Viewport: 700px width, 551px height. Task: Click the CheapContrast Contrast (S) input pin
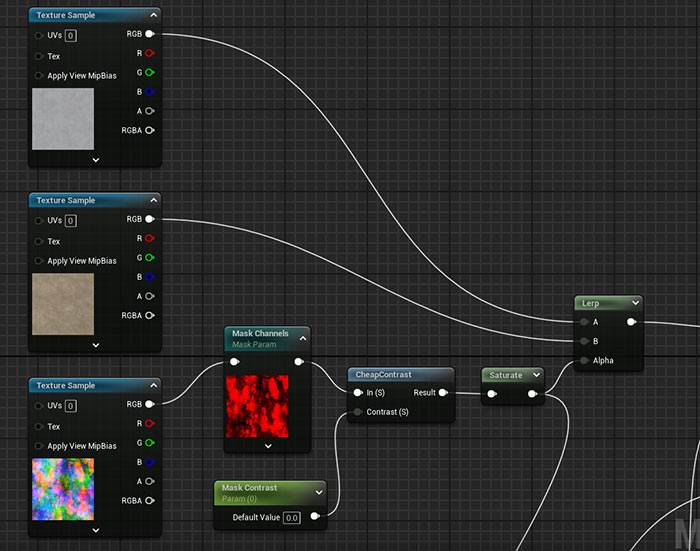357,412
